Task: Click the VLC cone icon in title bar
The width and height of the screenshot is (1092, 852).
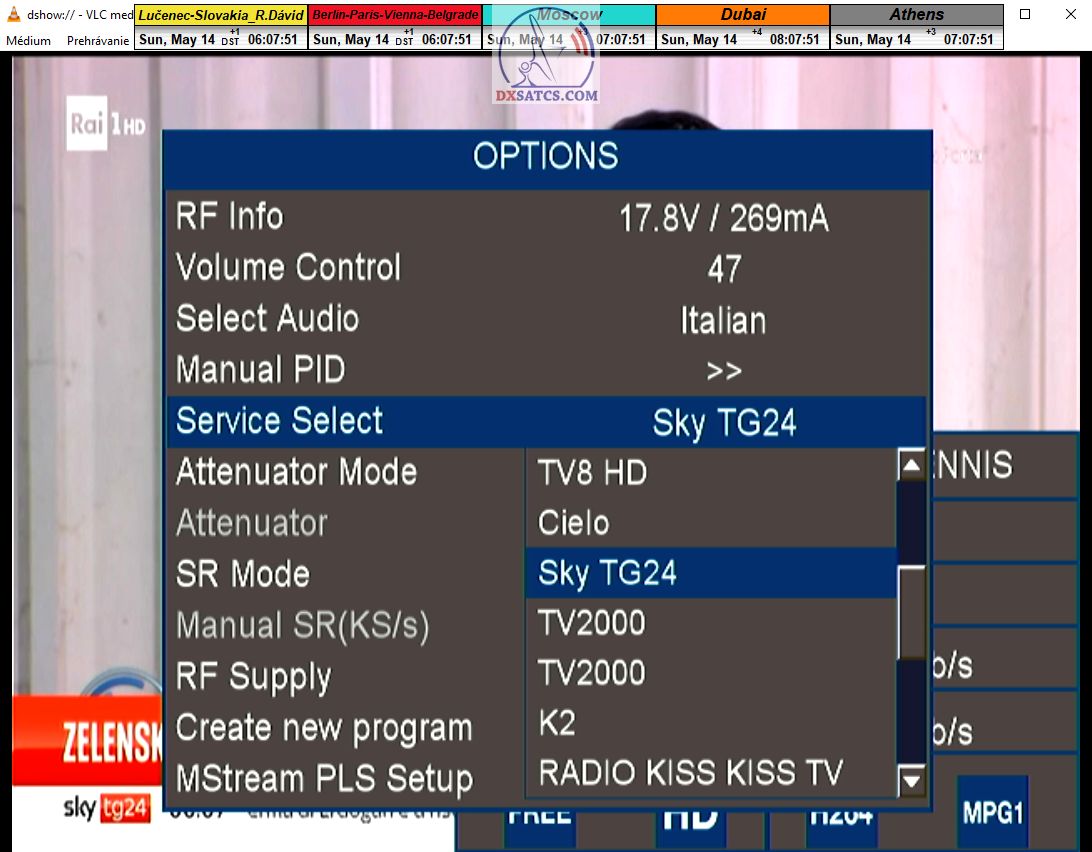Action: [x=14, y=15]
